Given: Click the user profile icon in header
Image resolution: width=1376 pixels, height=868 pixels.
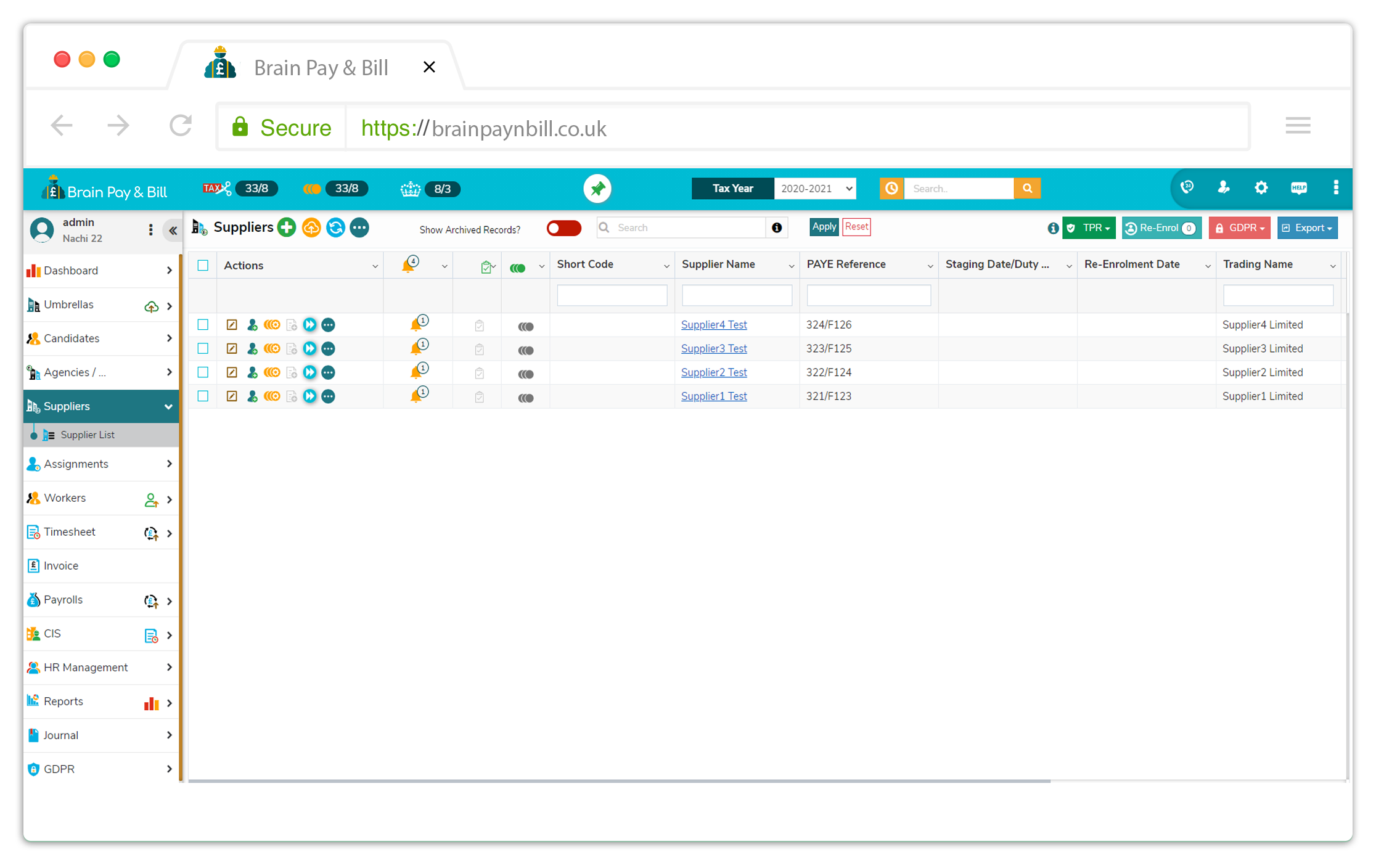Looking at the screenshot, I should click(1224, 187).
